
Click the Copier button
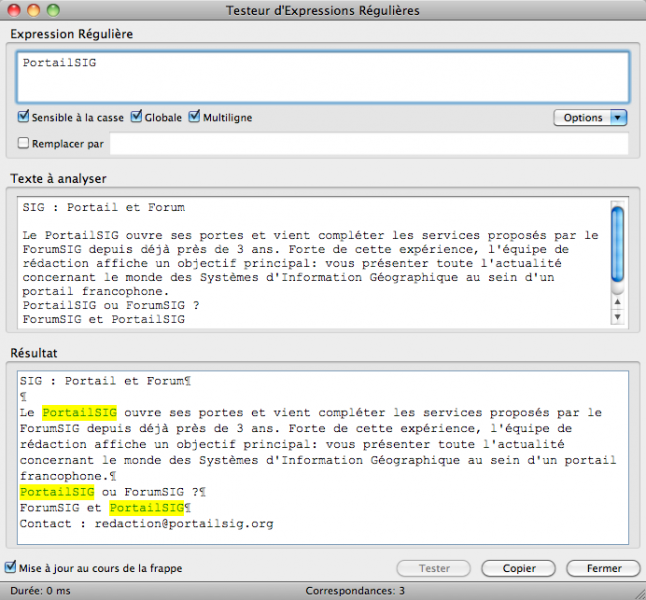(x=518, y=568)
